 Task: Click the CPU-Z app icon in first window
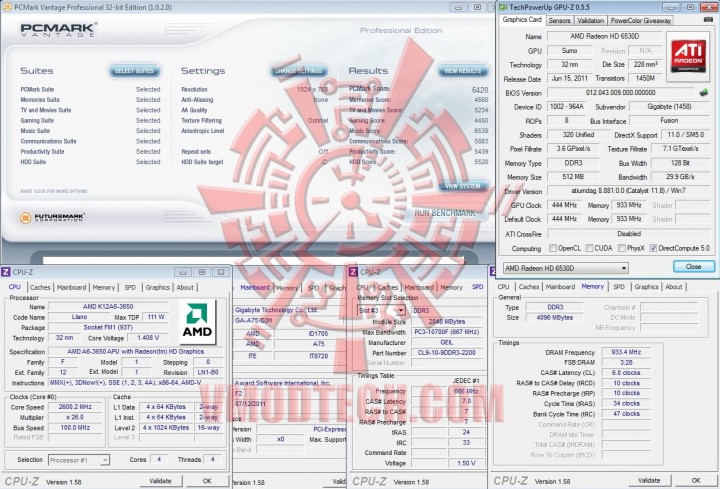(x=6, y=272)
